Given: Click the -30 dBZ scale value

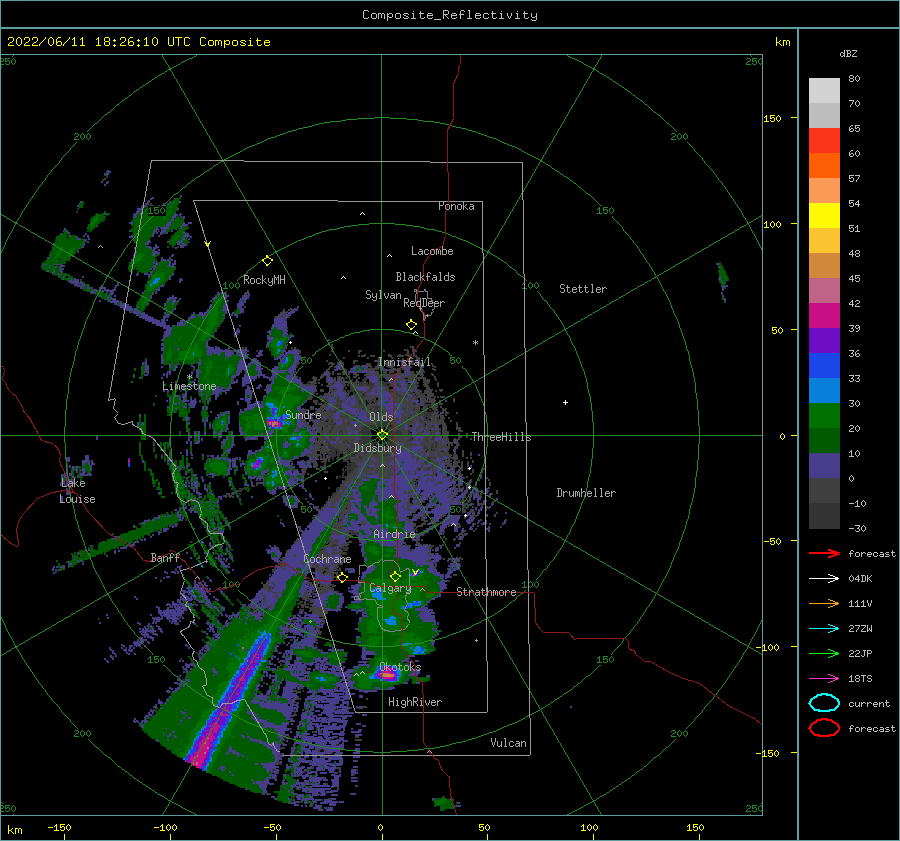Looking at the screenshot, I should point(857,528).
